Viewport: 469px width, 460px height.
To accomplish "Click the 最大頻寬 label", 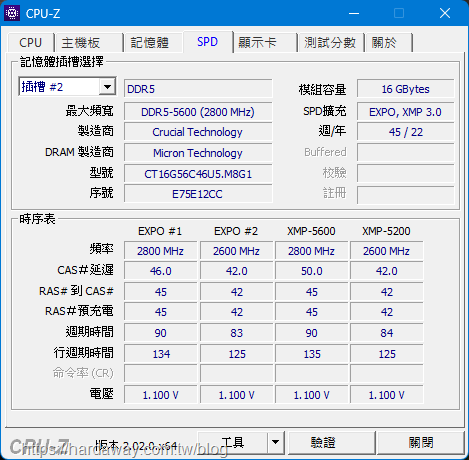I will (89, 111).
